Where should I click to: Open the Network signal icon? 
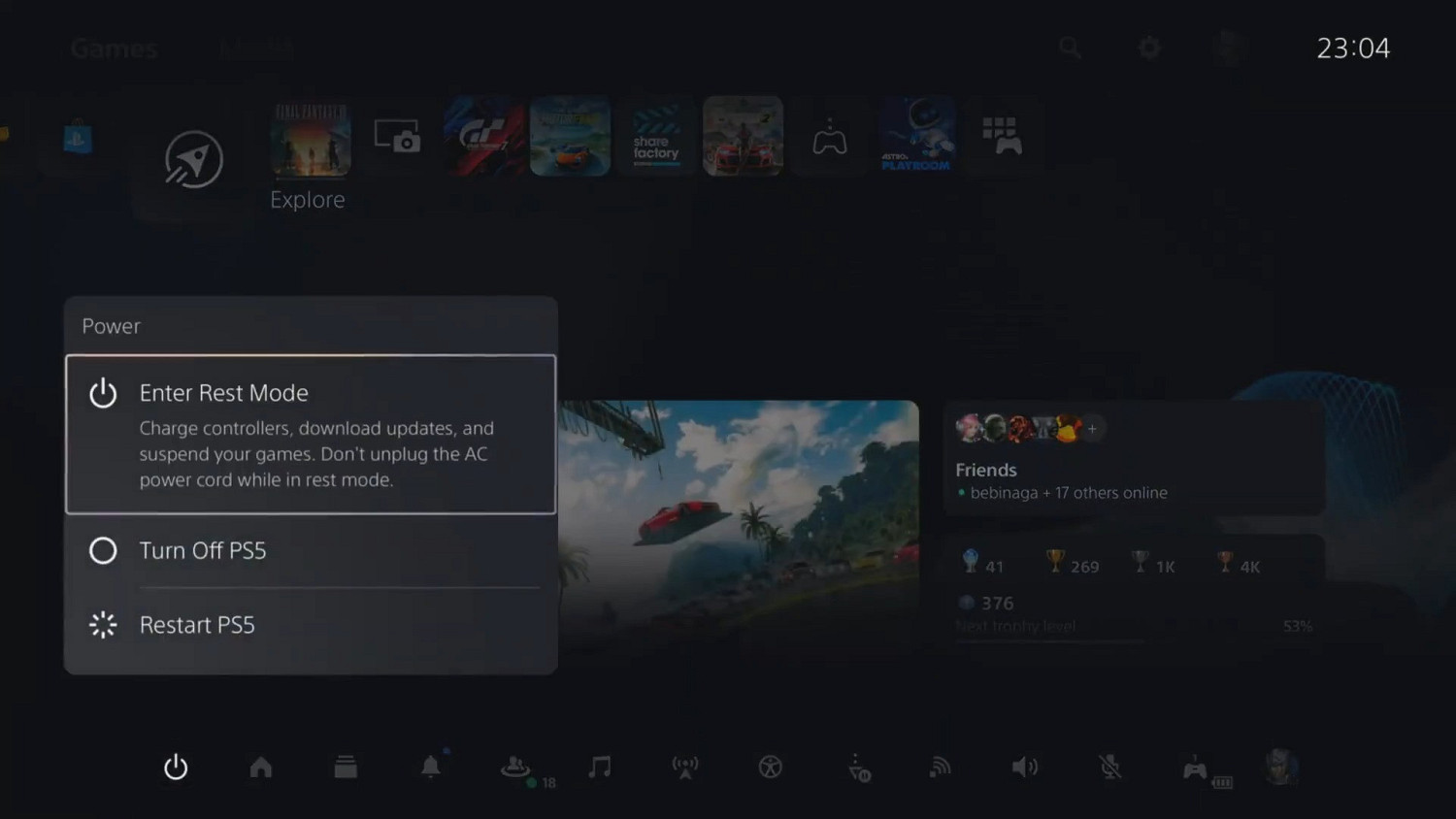pos(940,768)
